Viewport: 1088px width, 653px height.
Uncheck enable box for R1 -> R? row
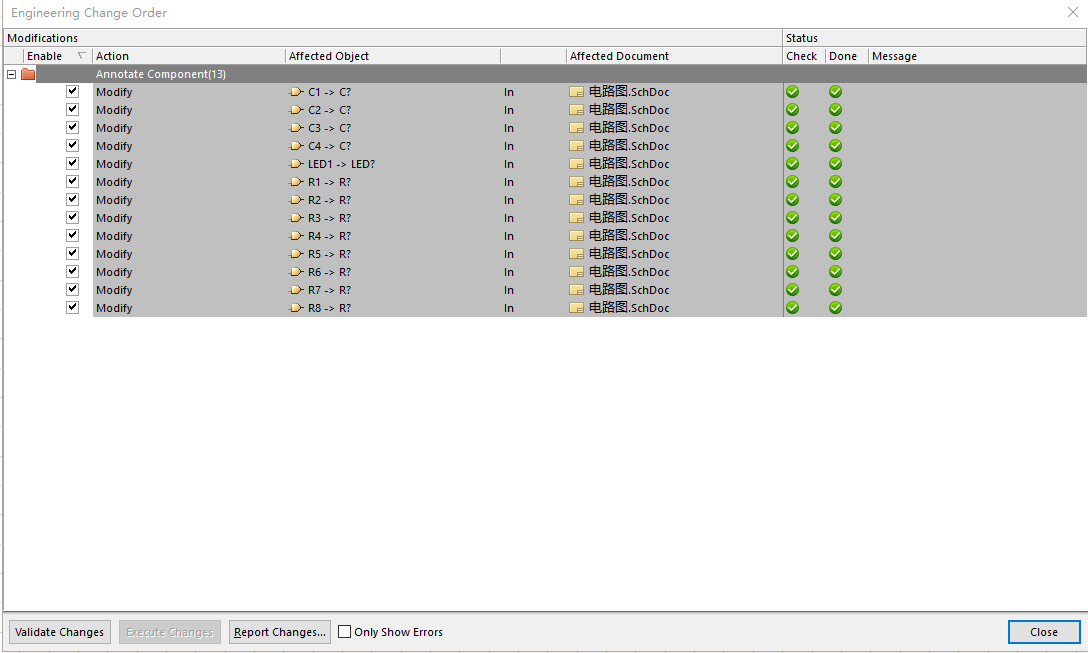72,182
